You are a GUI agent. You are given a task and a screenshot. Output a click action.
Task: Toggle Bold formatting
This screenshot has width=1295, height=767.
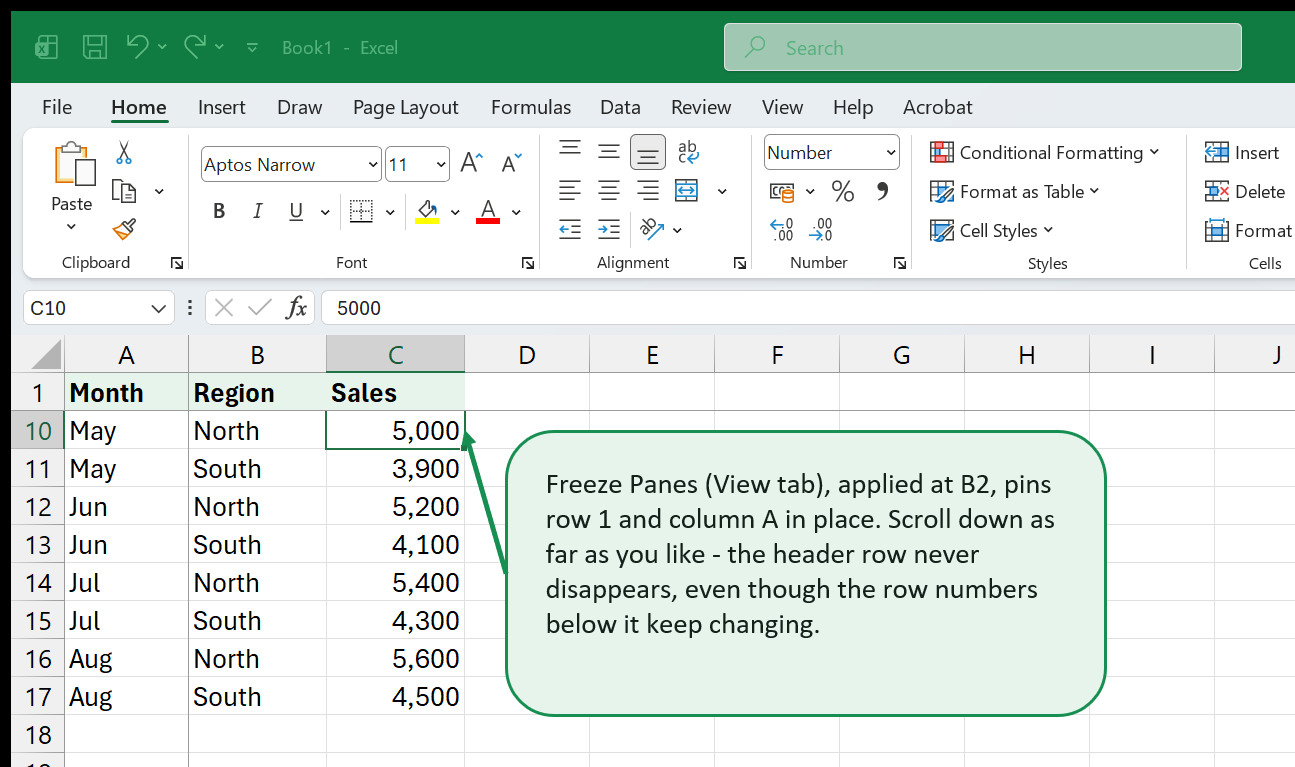point(219,211)
